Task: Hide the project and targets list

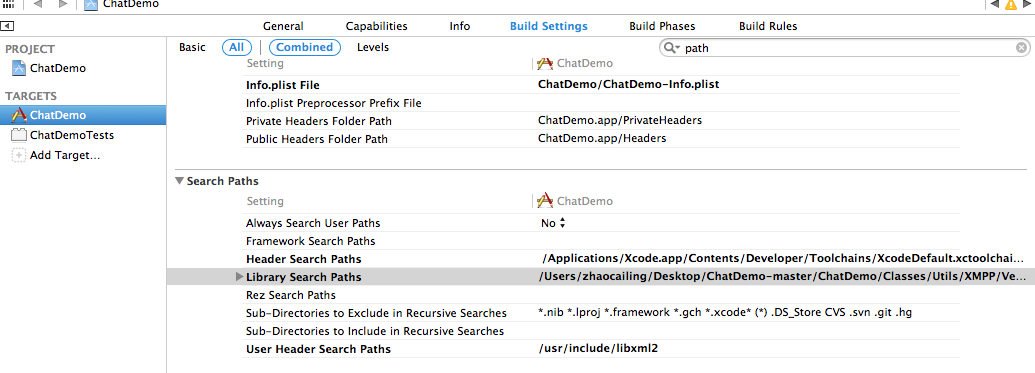Action: click(x=7, y=26)
